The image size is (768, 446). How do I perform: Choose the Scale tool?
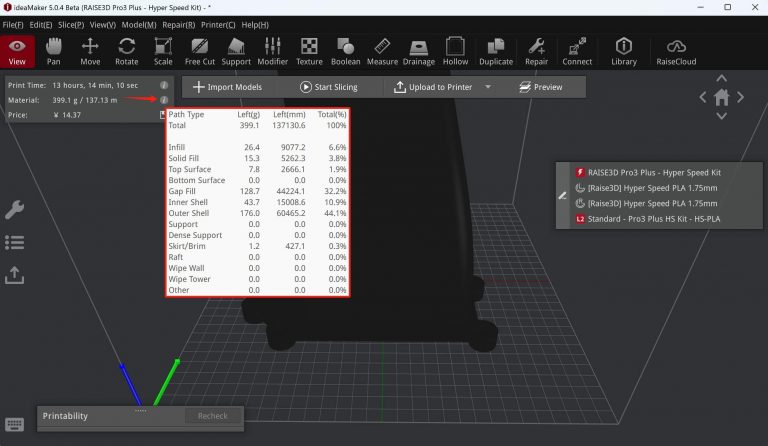tap(163, 52)
